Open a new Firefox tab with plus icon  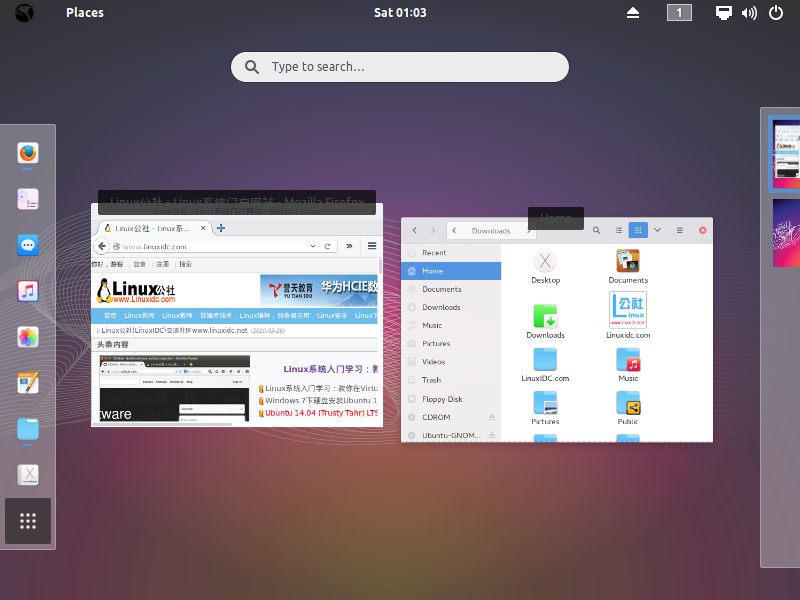click(220, 227)
